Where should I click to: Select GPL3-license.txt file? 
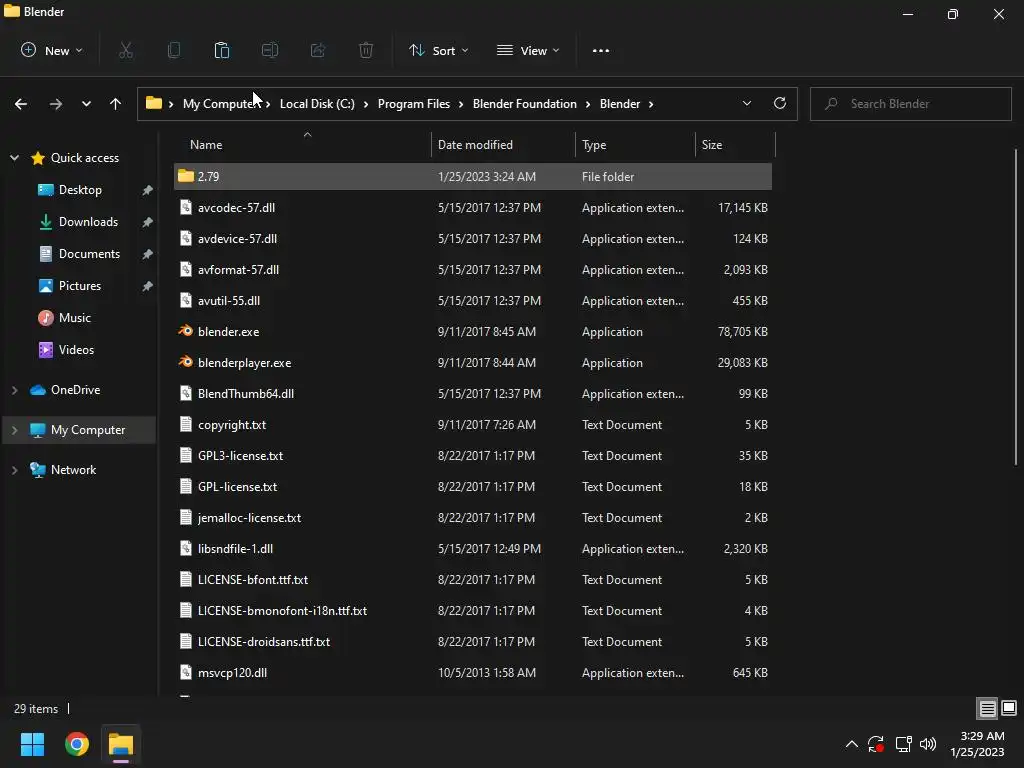(473, 455)
